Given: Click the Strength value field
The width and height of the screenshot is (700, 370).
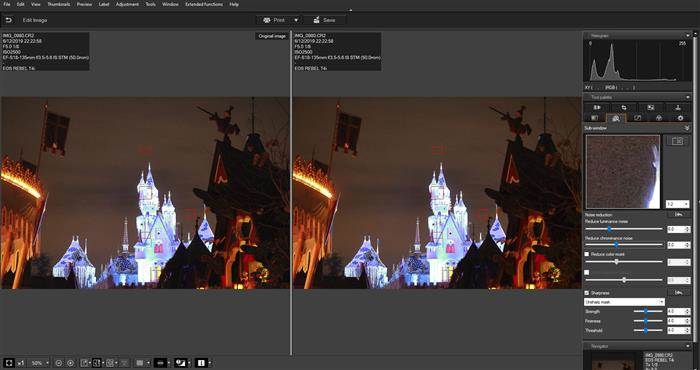Looking at the screenshot, I should 679,311.
